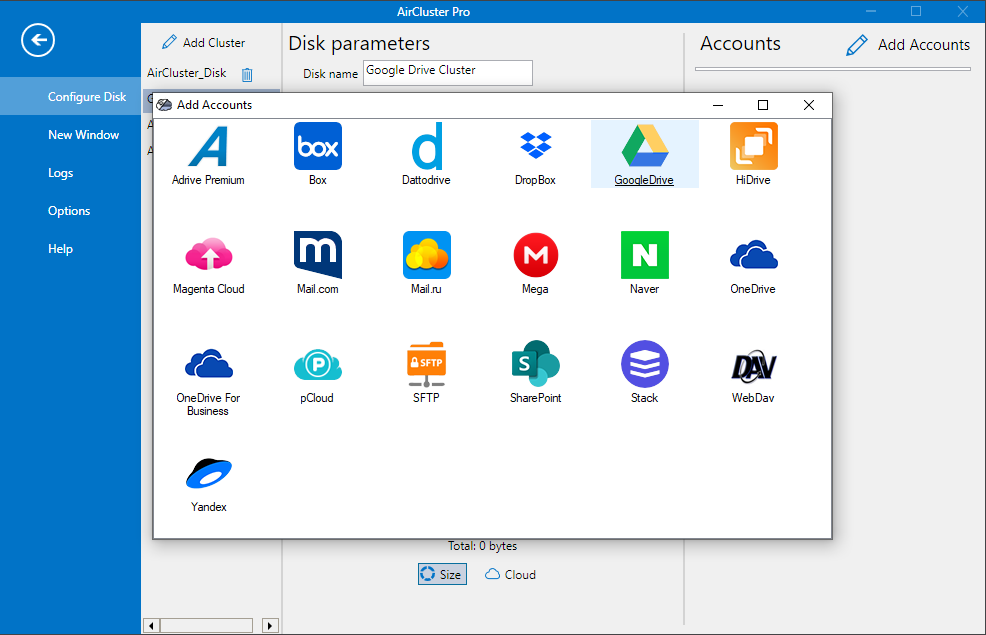This screenshot has height=635, width=986.
Task: Pick the SFTP icon
Action: click(426, 364)
